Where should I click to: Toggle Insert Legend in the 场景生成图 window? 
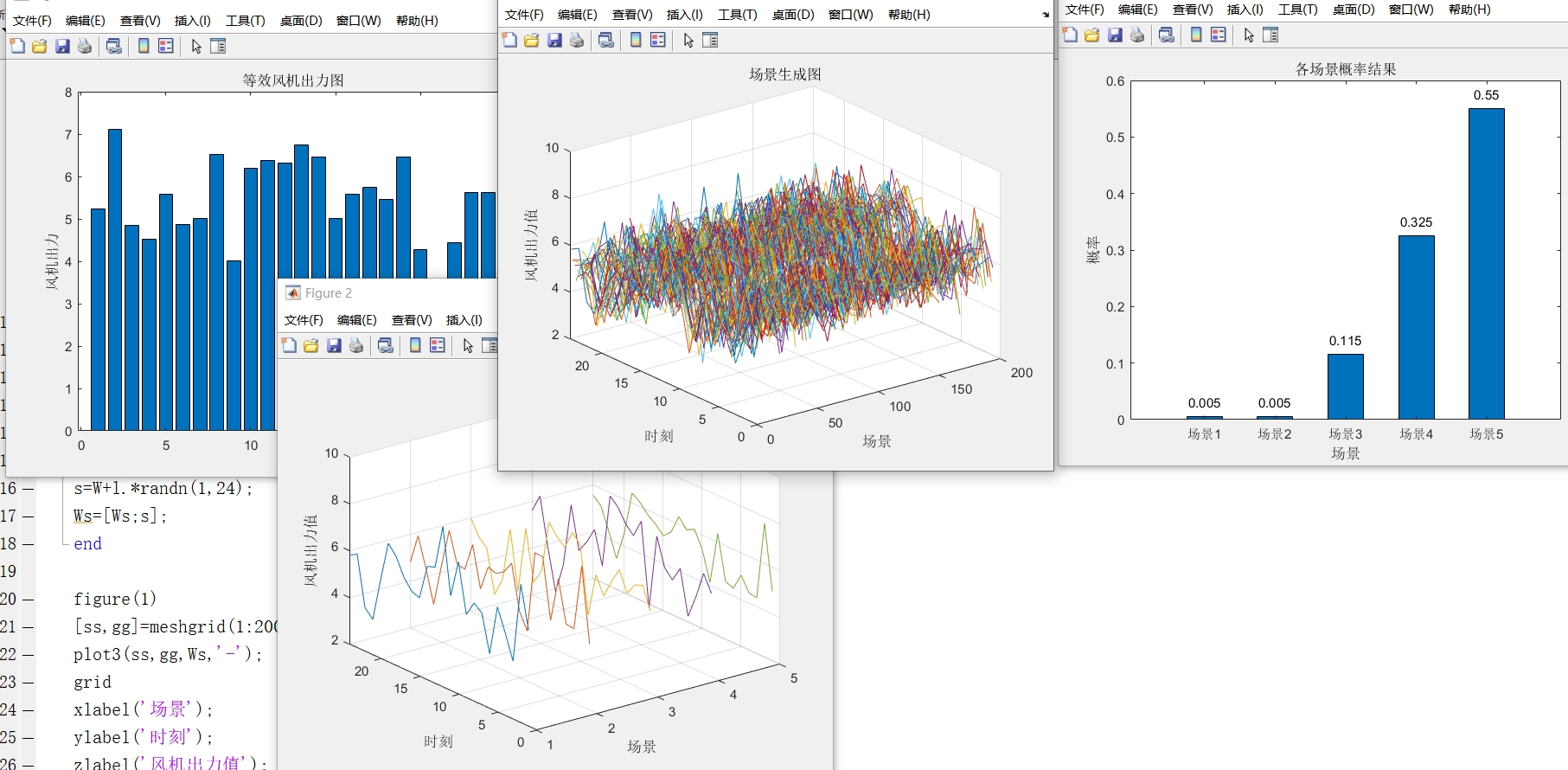coord(658,40)
